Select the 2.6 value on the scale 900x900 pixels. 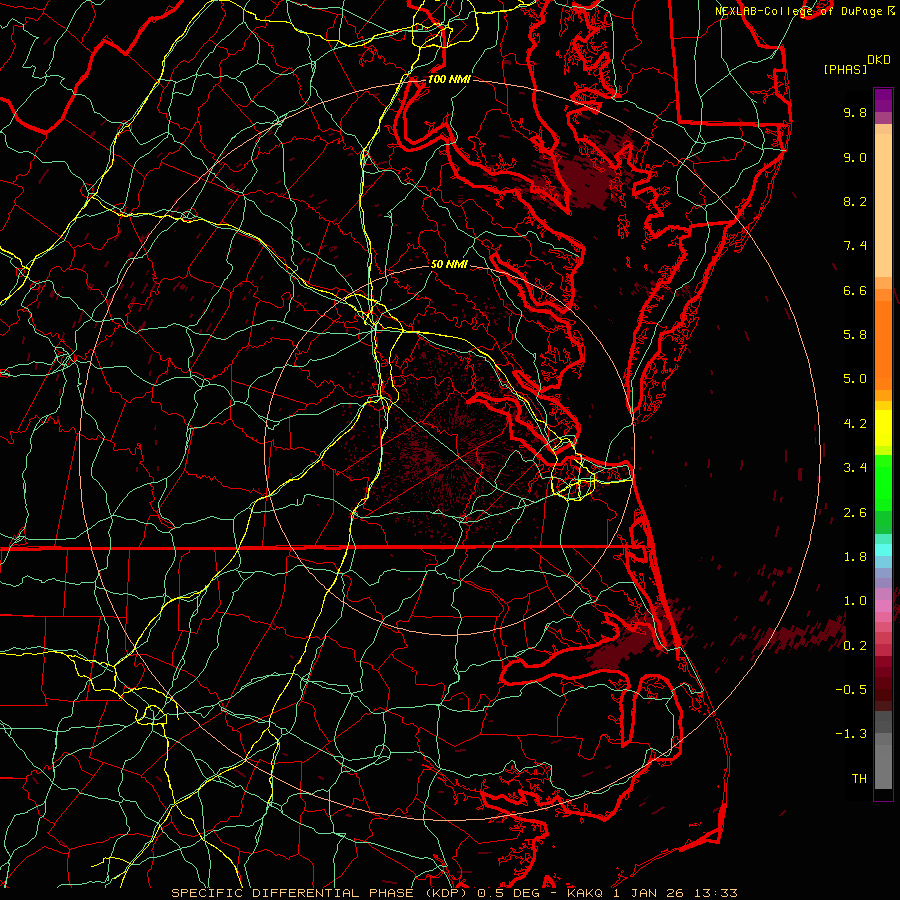coord(855,513)
